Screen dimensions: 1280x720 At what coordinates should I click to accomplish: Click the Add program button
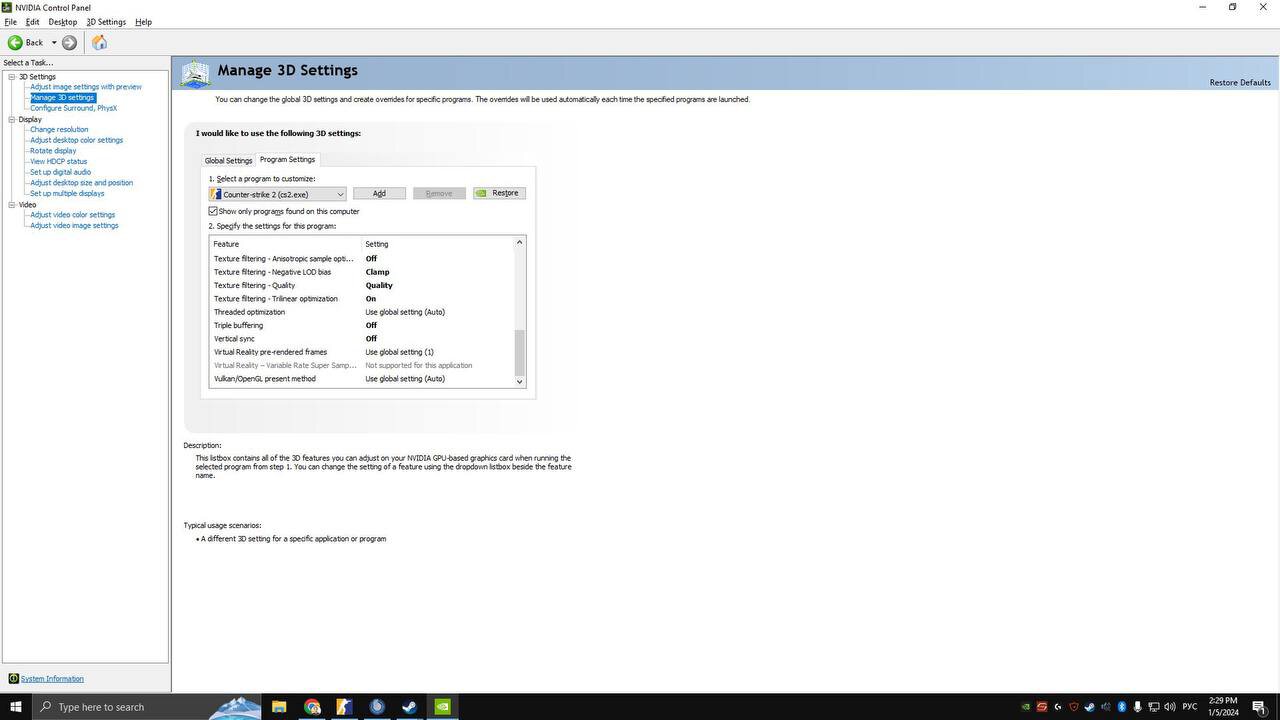point(379,193)
